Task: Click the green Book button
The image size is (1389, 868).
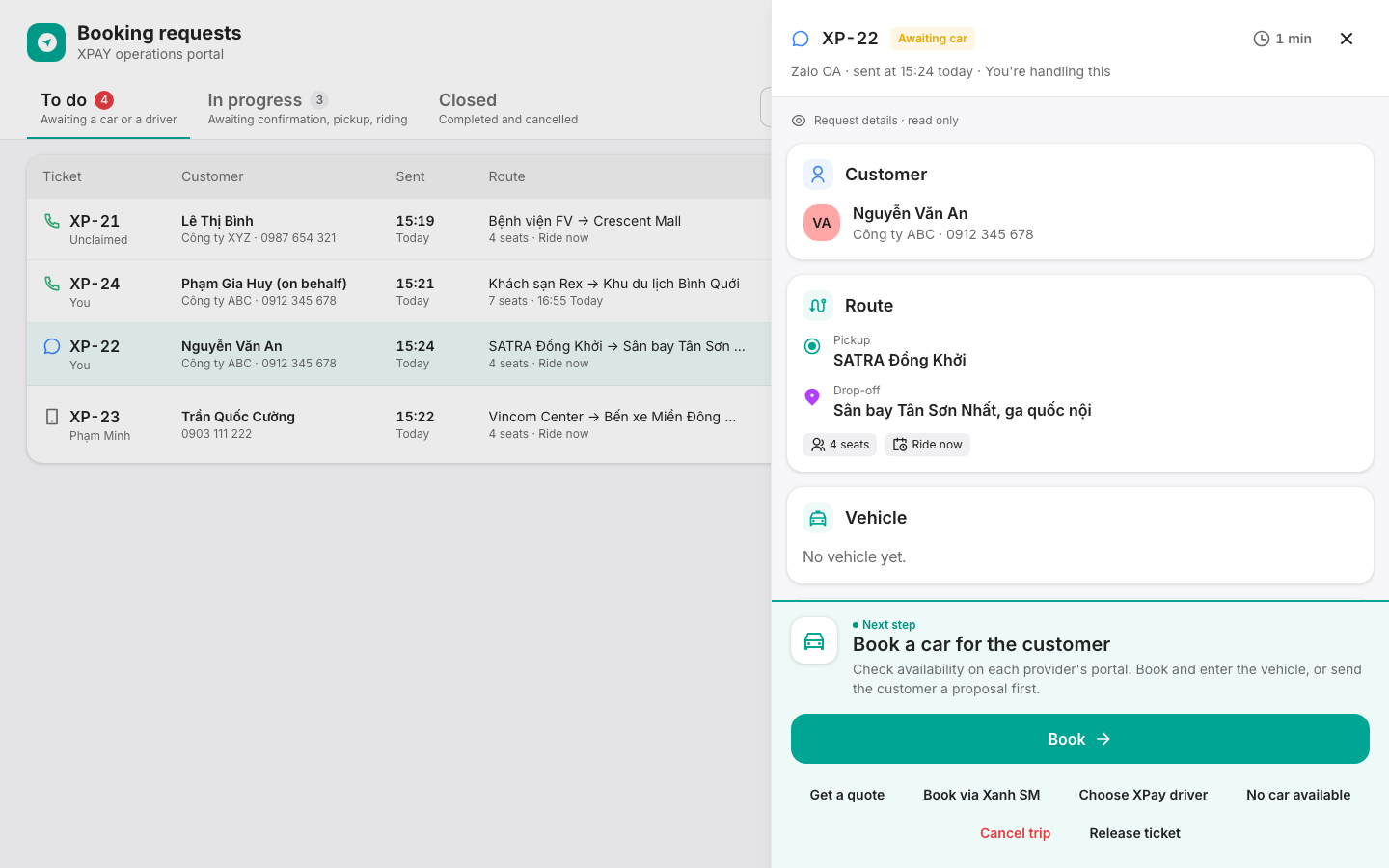Action: (x=1080, y=739)
